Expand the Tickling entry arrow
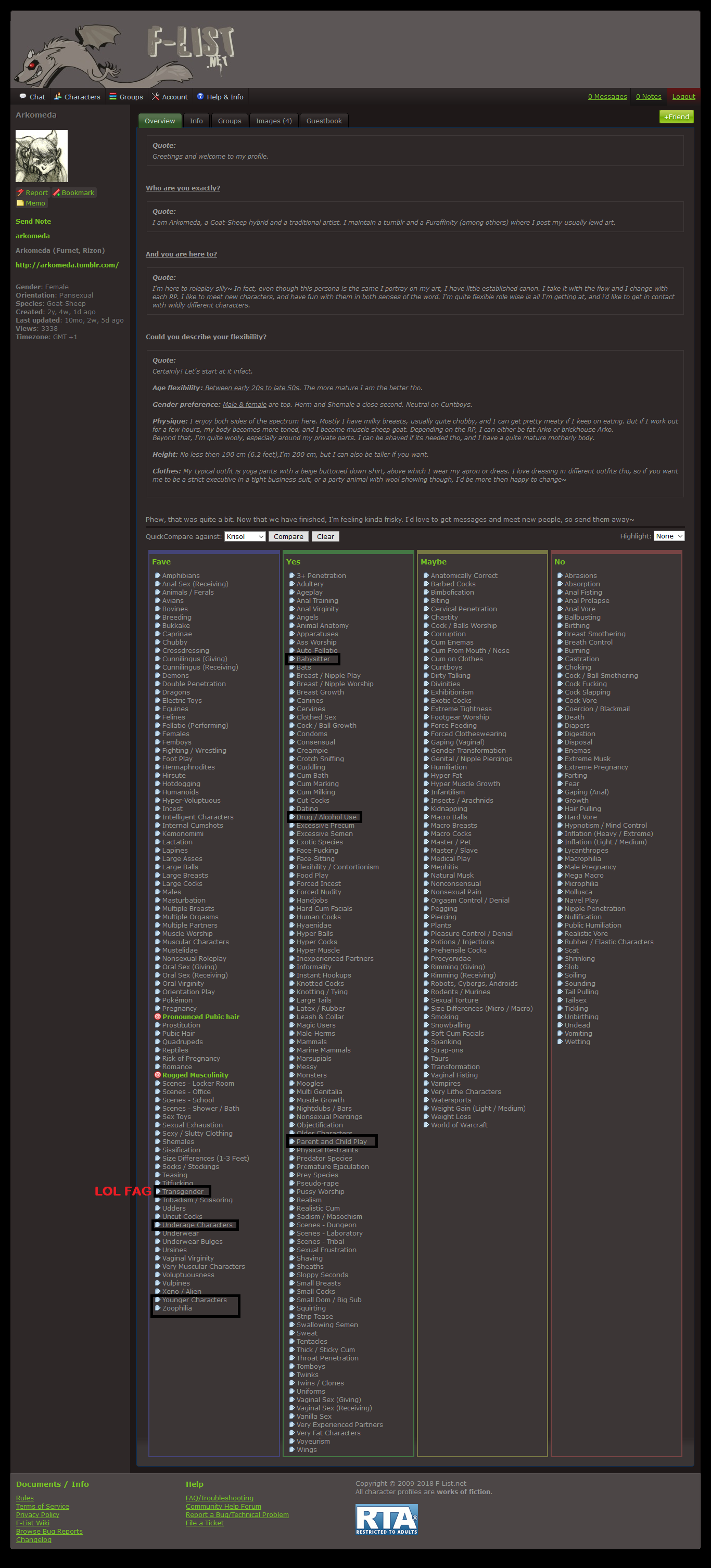Image resolution: width=711 pixels, height=1568 pixels. pyautogui.click(x=560, y=1008)
